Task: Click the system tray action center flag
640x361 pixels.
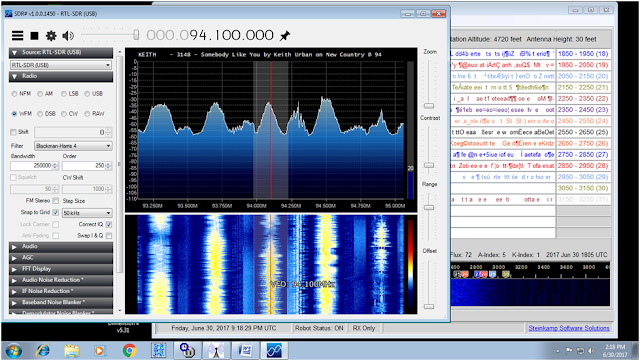Action: pos(569,351)
